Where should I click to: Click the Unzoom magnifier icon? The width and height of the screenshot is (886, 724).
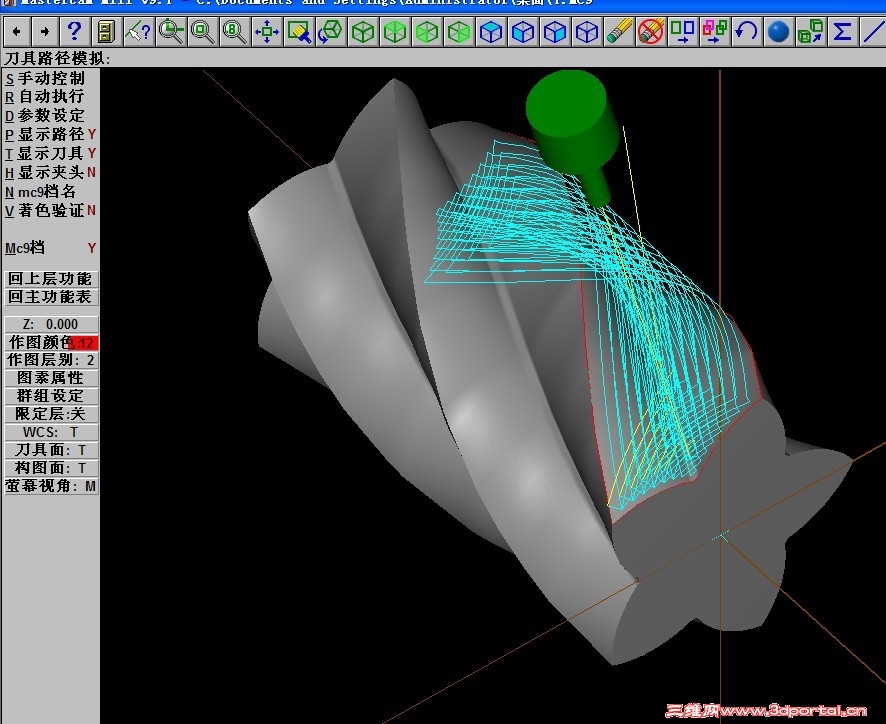coord(203,32)
